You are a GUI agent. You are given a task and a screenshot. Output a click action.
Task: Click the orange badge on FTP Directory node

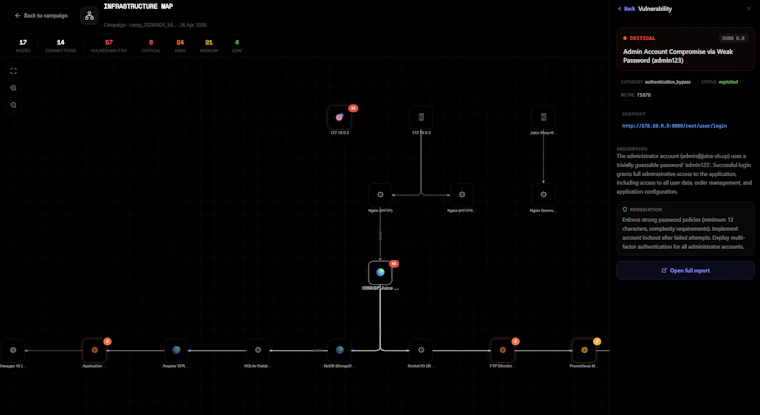(515, 341)
